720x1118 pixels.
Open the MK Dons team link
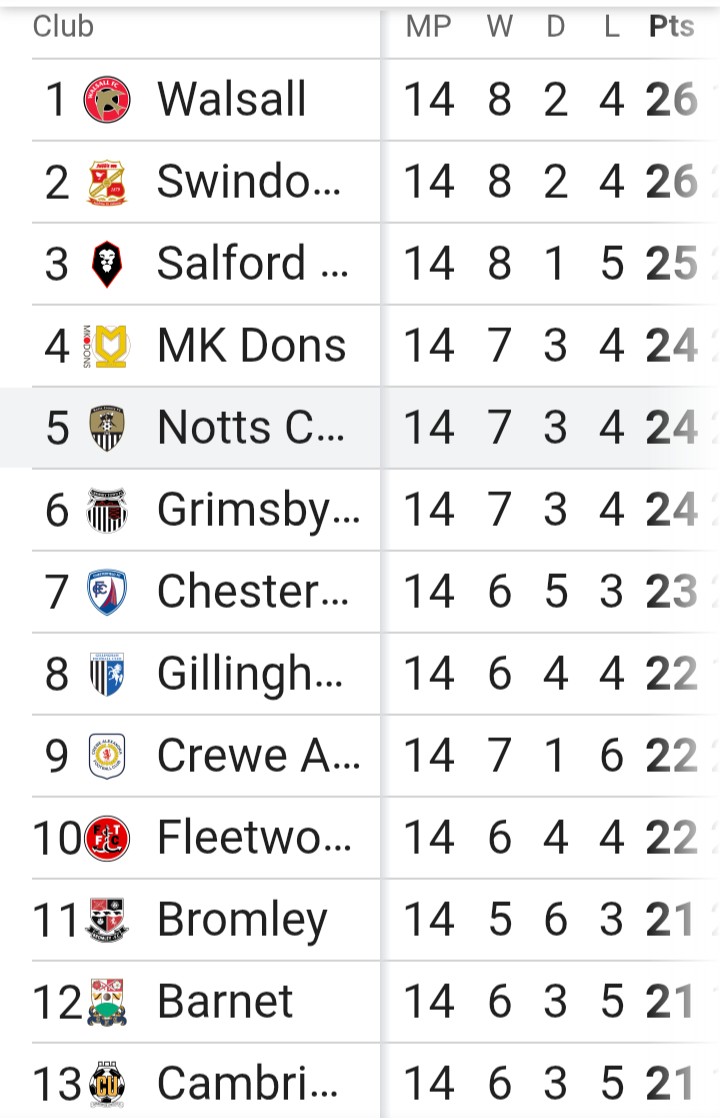pos(252,346)
